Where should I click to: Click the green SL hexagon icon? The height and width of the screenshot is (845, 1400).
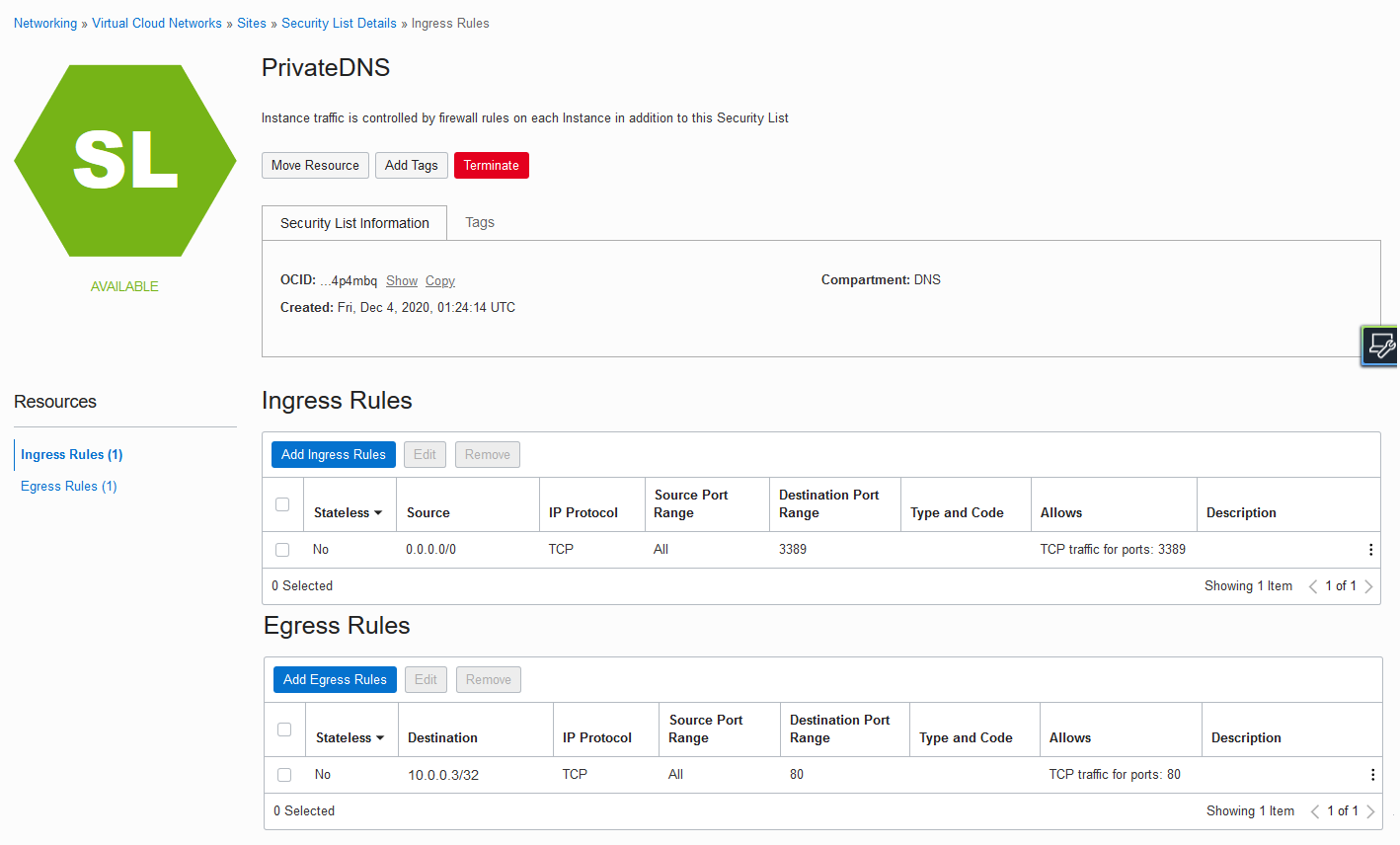pyautogui.click(x=125, y=161)
